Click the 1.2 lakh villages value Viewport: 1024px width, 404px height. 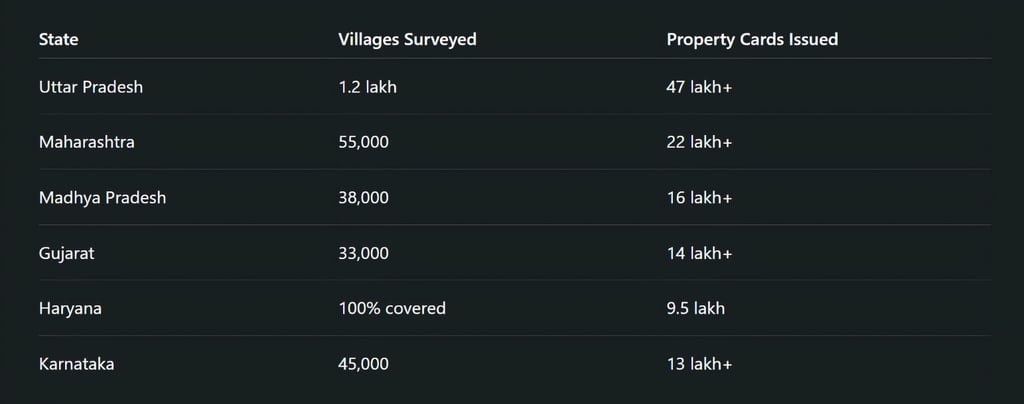pyautogui.click(x=368, y=87)
